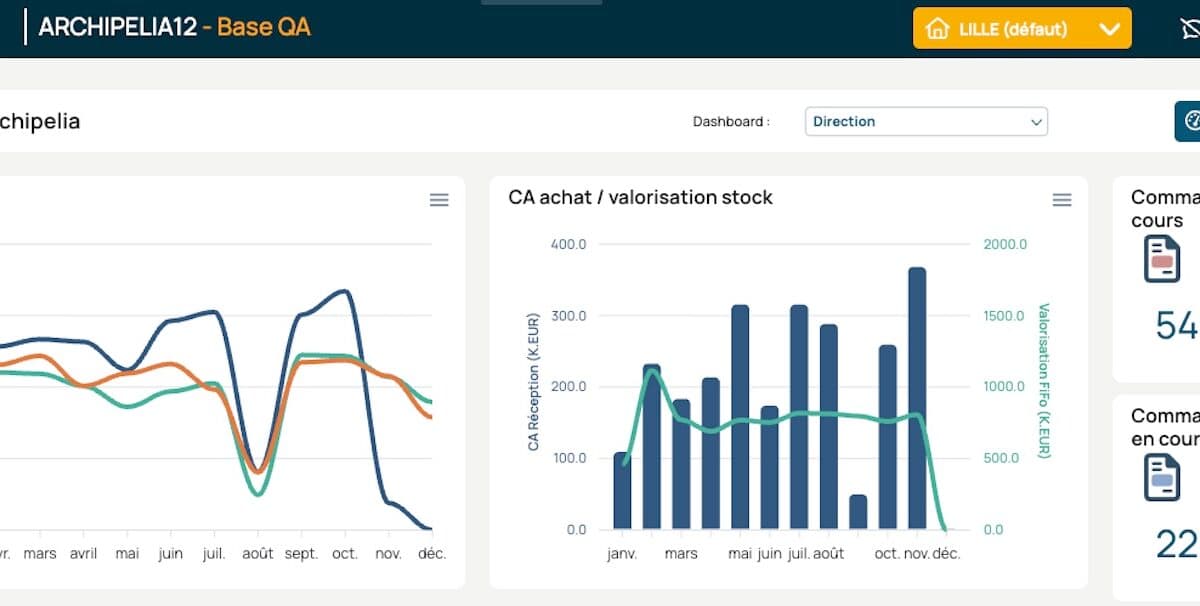
Task: Click the janv. bar in the CA achat chart
Action: coord(622,490)
